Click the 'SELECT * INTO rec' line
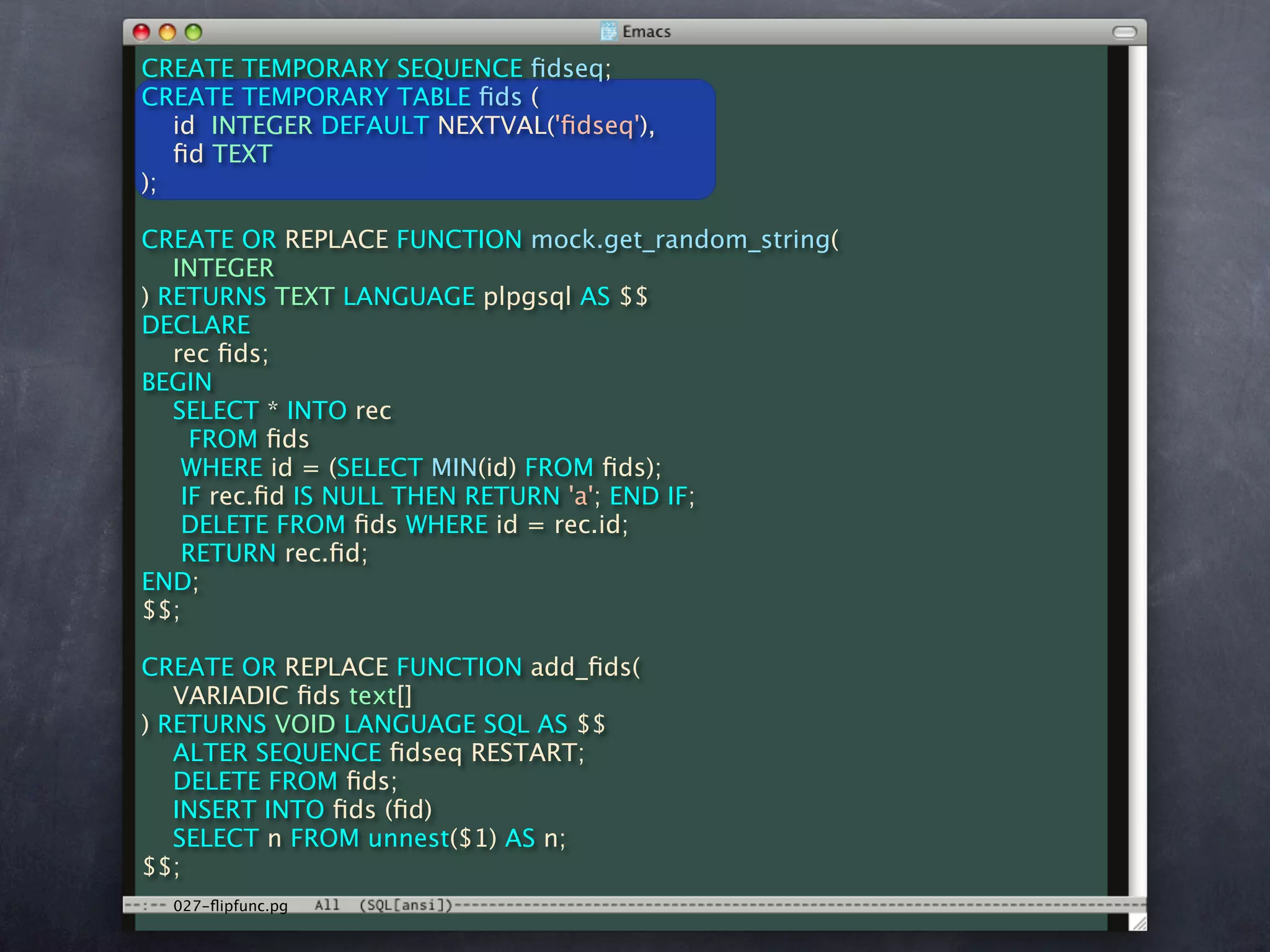 (x=282, y=410)
